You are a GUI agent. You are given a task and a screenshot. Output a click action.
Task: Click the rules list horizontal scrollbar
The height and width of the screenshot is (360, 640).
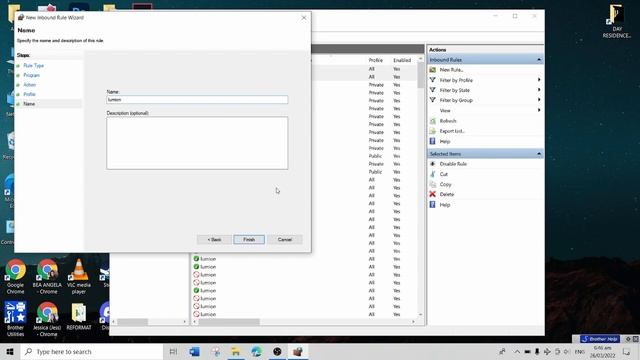click(229, 322)
